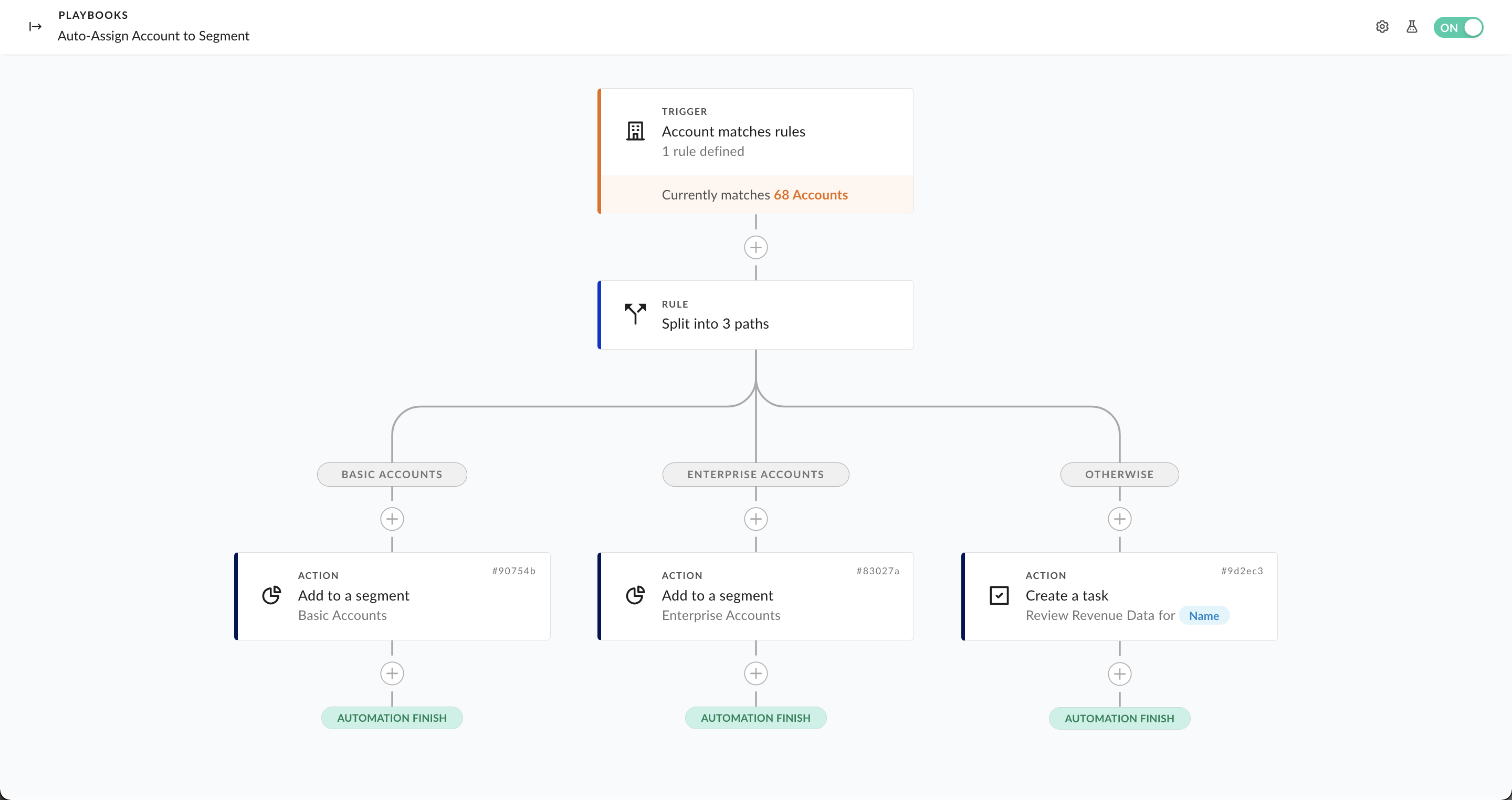Viewport: 1512px width, 800px height.
Task: Add a step in the Otherwise path
Action: coord(1119,519)
